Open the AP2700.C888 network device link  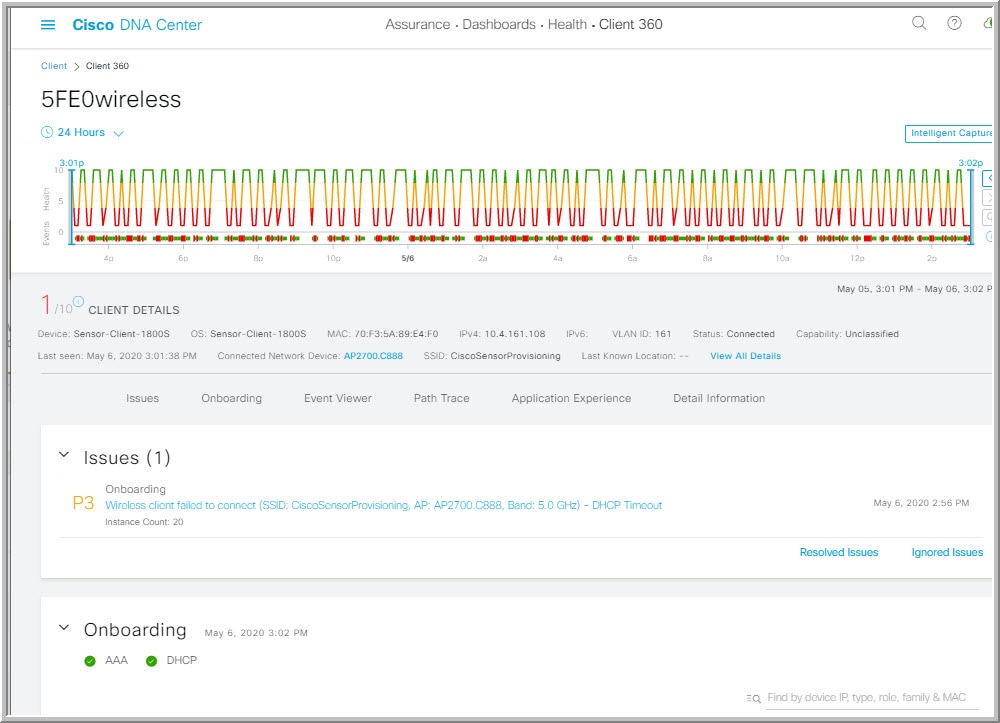point(372,356)
